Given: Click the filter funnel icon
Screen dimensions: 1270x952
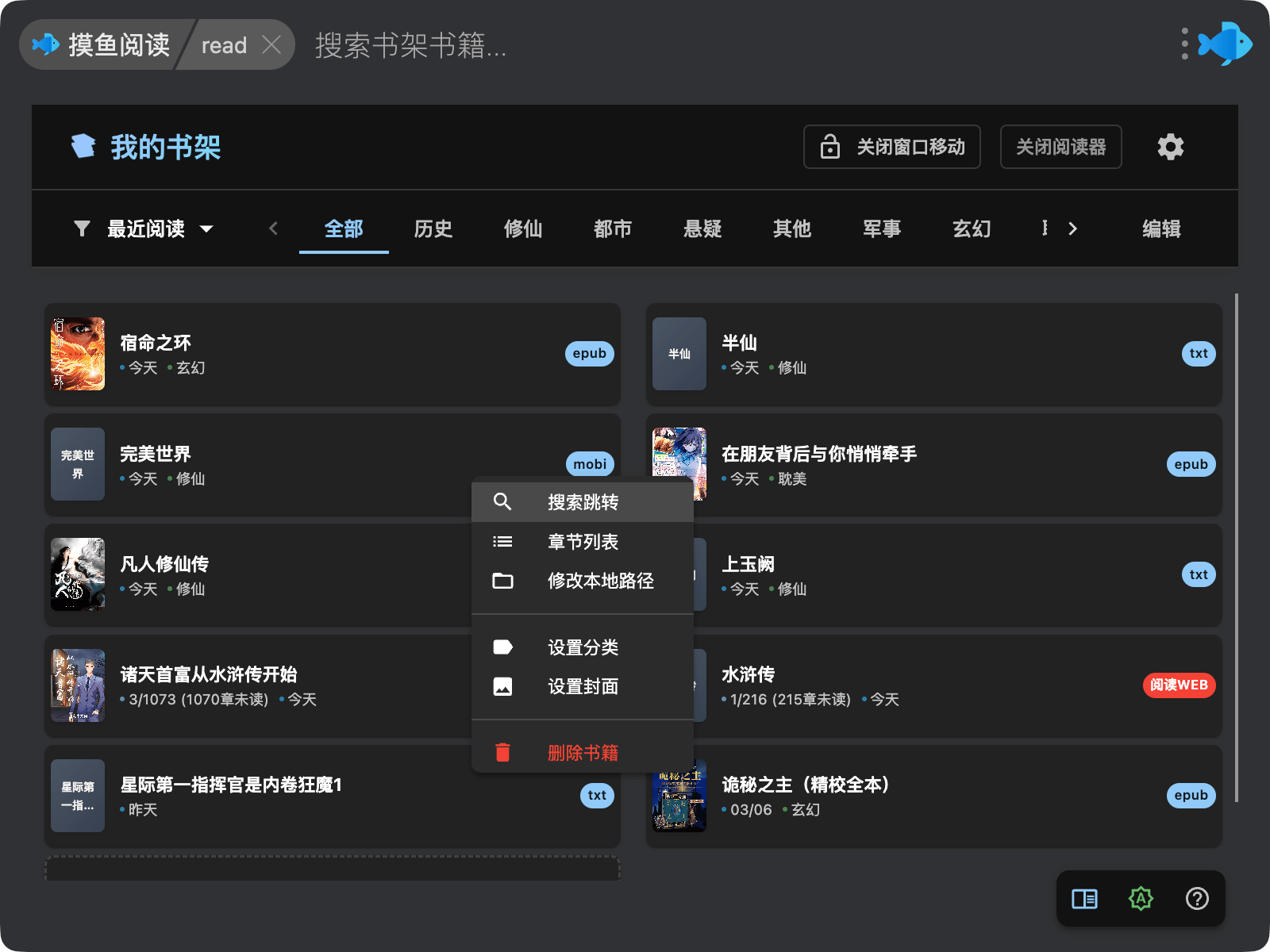Looking at the screenshot, I should click(x=82, y=228).
